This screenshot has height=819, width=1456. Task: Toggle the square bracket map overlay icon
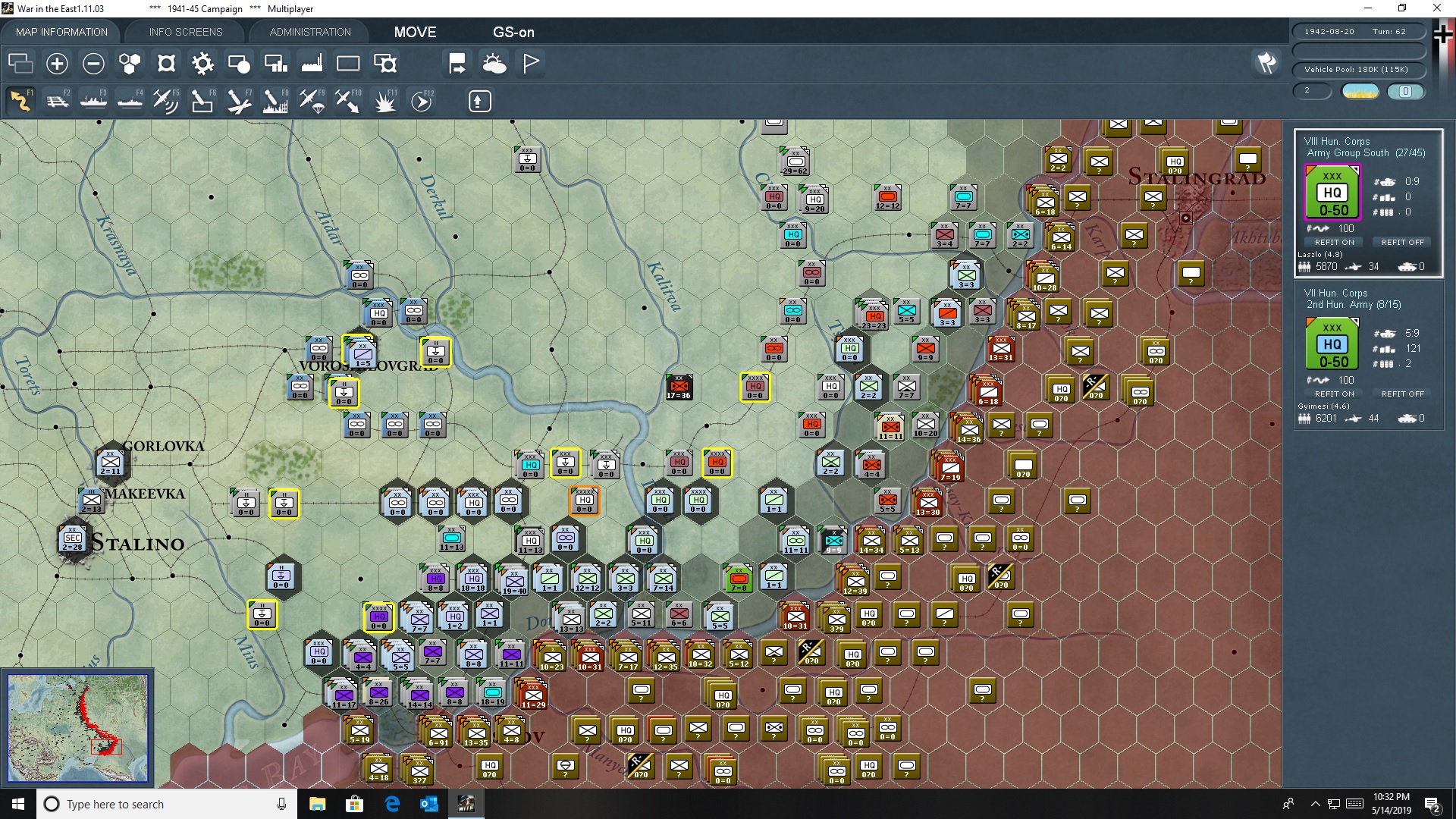pyautogui.click(x=166, y=63)
